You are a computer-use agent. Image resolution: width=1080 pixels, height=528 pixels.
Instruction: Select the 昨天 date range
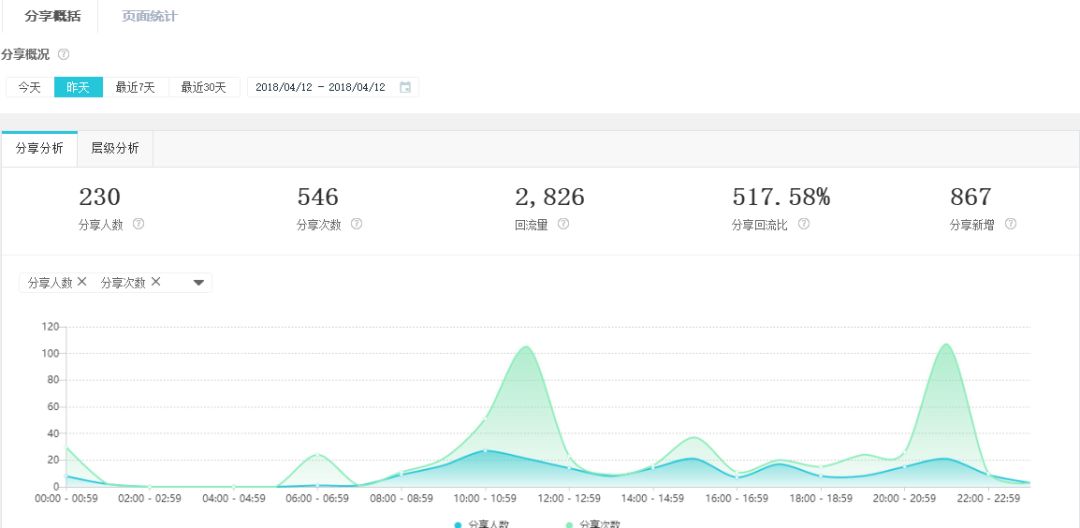[79, 87]
